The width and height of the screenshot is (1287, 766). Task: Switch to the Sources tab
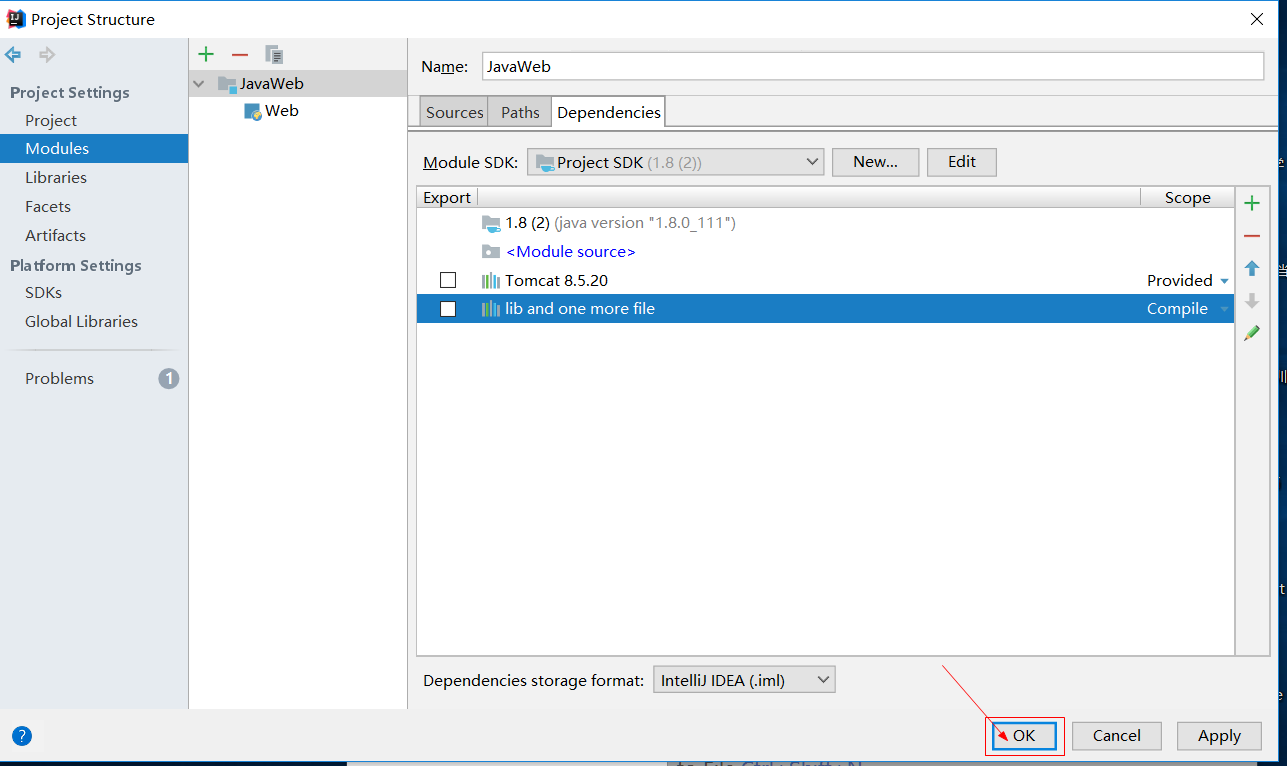tap(454, 112)
